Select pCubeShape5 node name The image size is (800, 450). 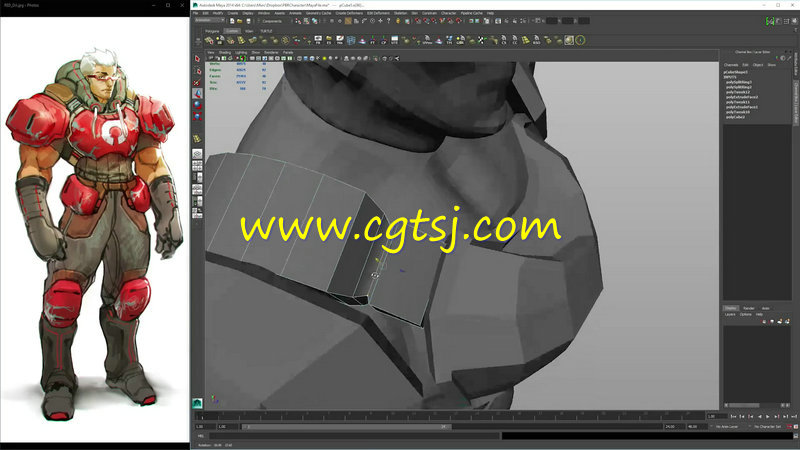pos(735,72)
